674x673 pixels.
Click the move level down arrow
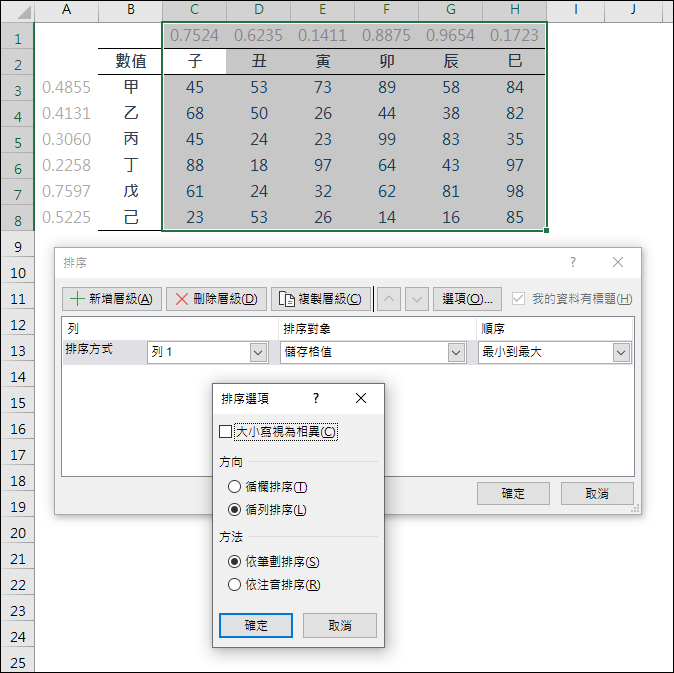pos(417,299)
